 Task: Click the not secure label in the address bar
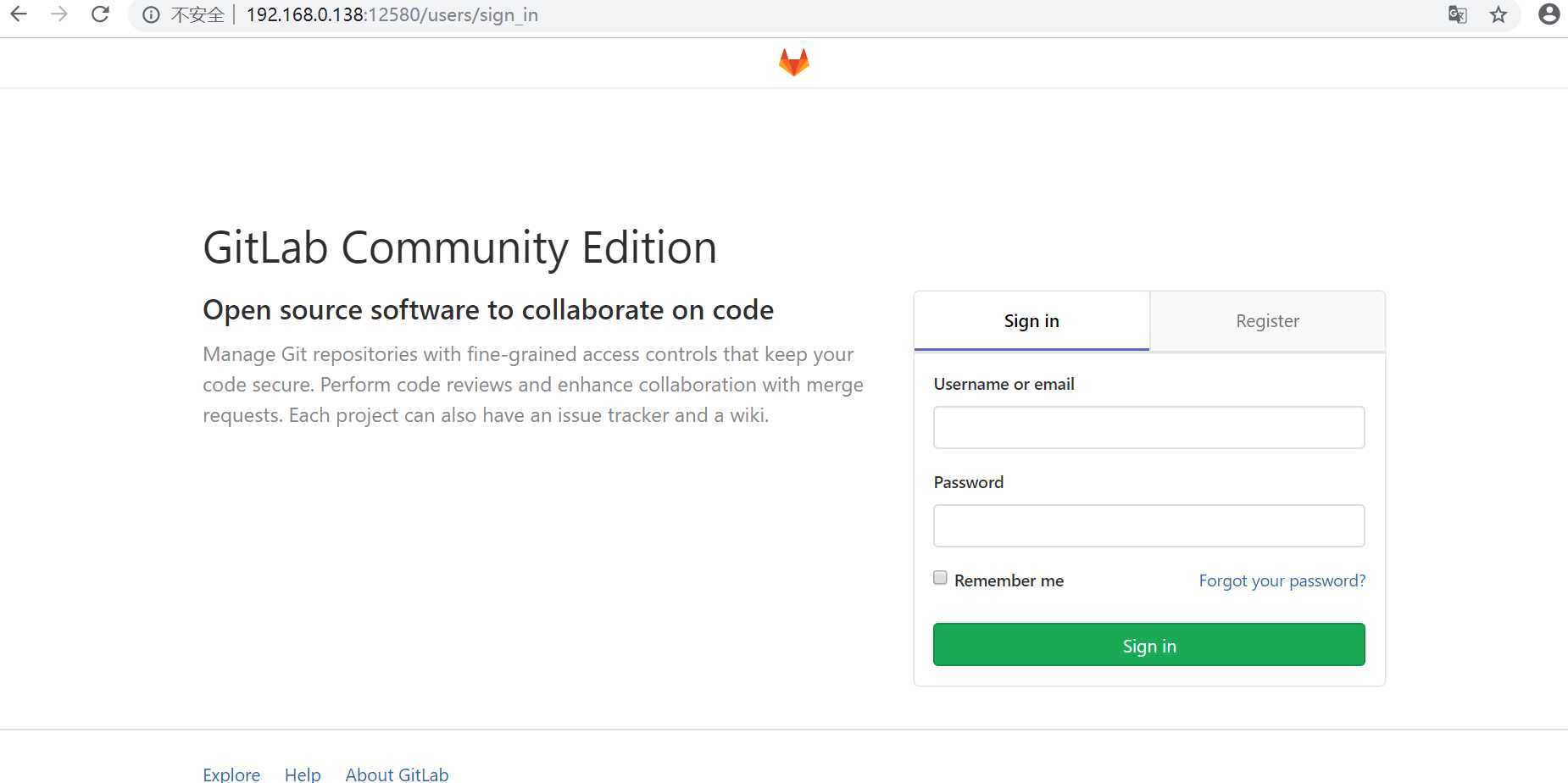[x=197, y=15]
